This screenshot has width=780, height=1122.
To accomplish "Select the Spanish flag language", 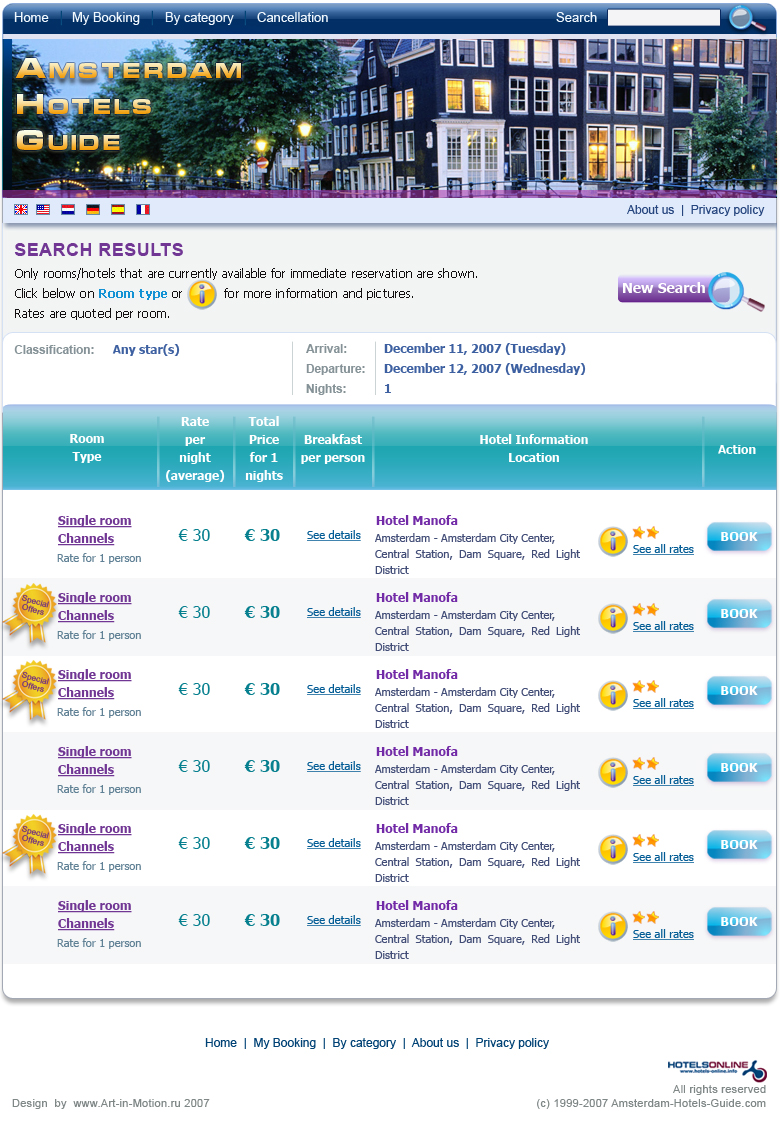I will tap(118, 210).
